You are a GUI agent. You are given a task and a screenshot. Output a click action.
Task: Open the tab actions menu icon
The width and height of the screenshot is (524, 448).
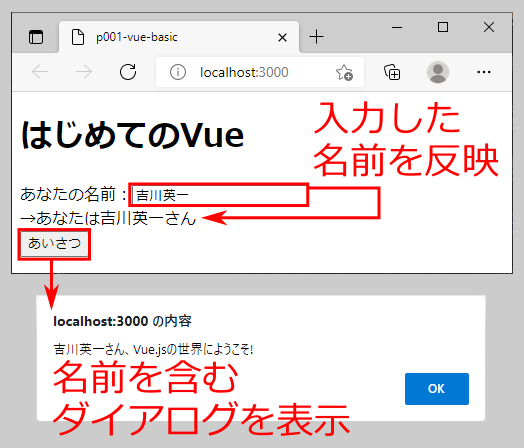point(36,37)
